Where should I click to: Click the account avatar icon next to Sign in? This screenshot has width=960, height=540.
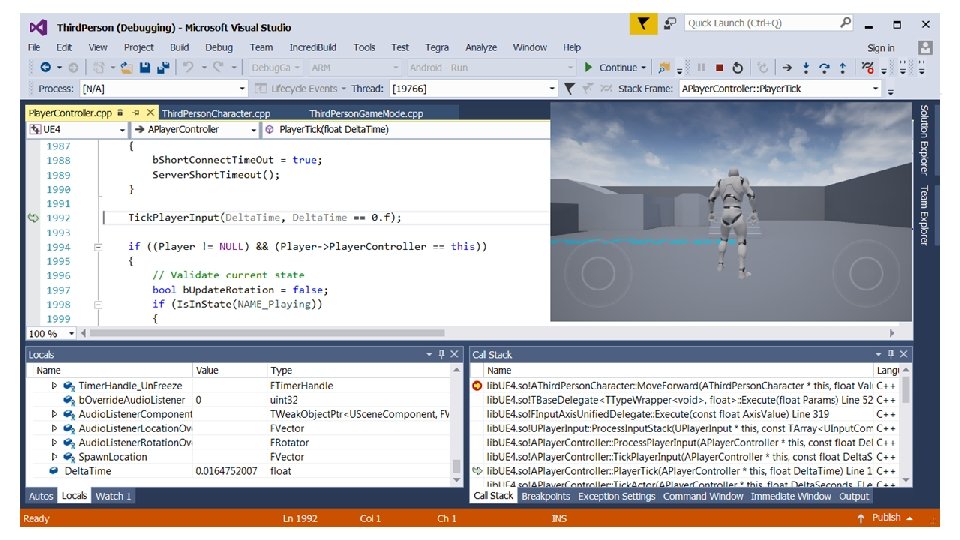(x=925, y=47)
